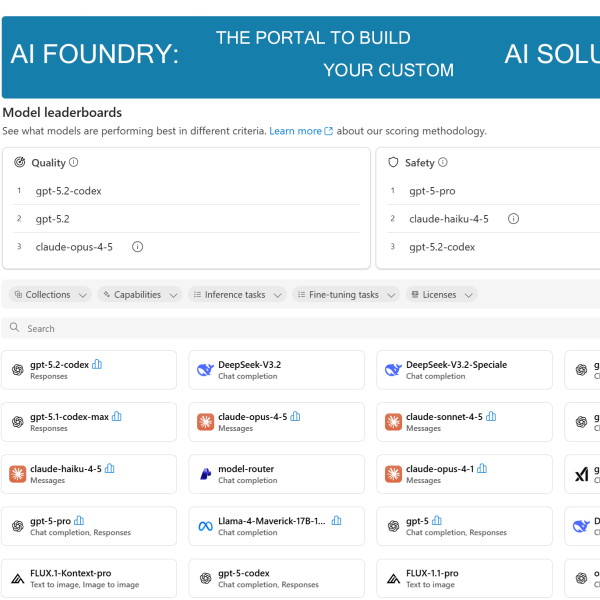Screen dimensions: 600x600
Task: Click benchmark icon on claude-haiku-4-5 card
Action: pos(109,468)
